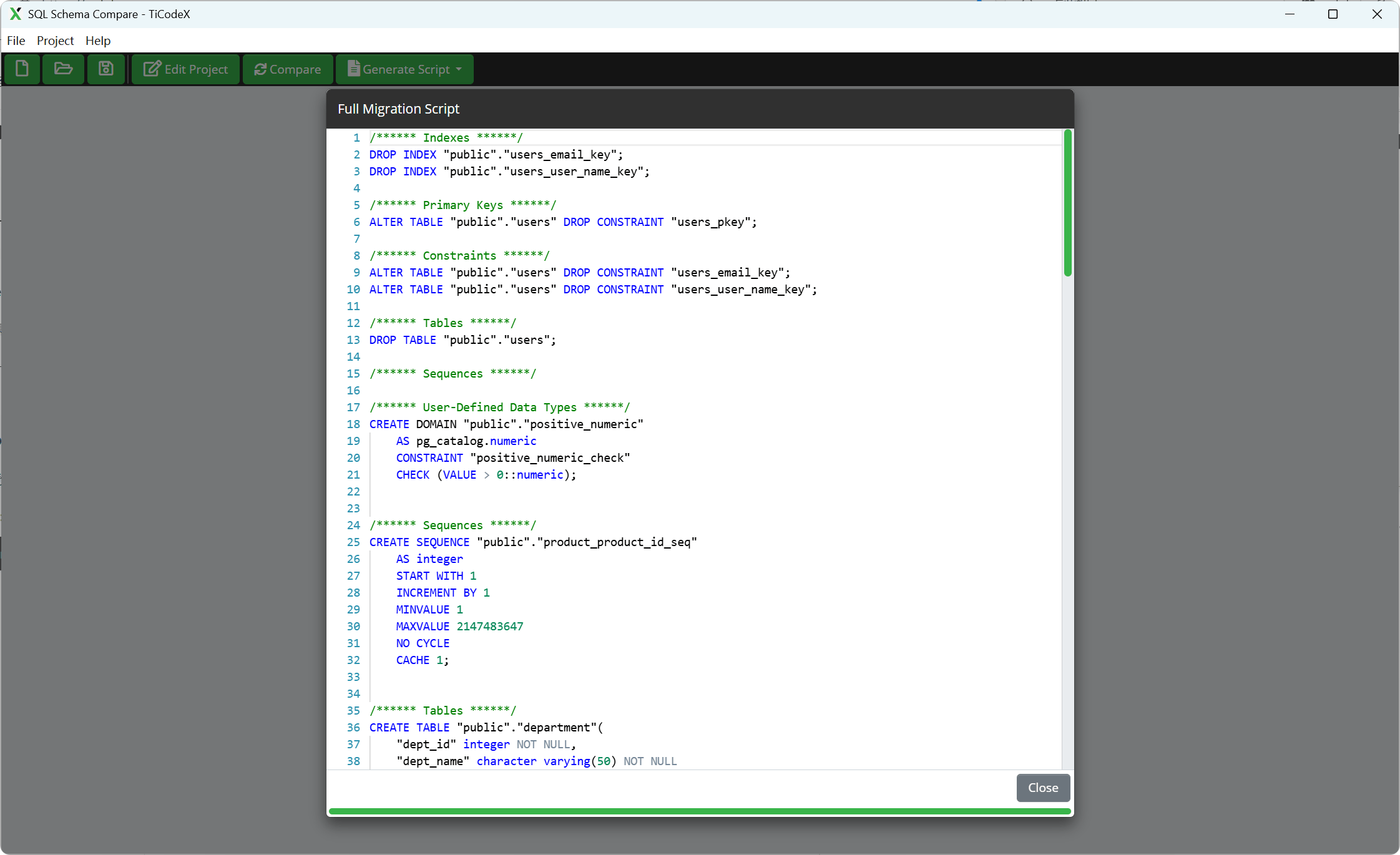Click line 10 dropping users_user_name_key constraint
This screenshot has height=855, width=1400.
[x=593, y=289]
